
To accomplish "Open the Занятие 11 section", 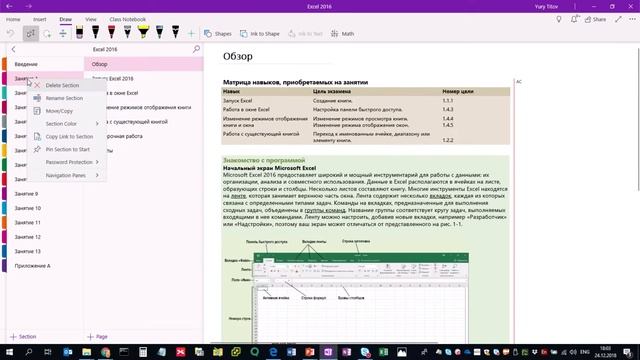I will click(45, 222).
